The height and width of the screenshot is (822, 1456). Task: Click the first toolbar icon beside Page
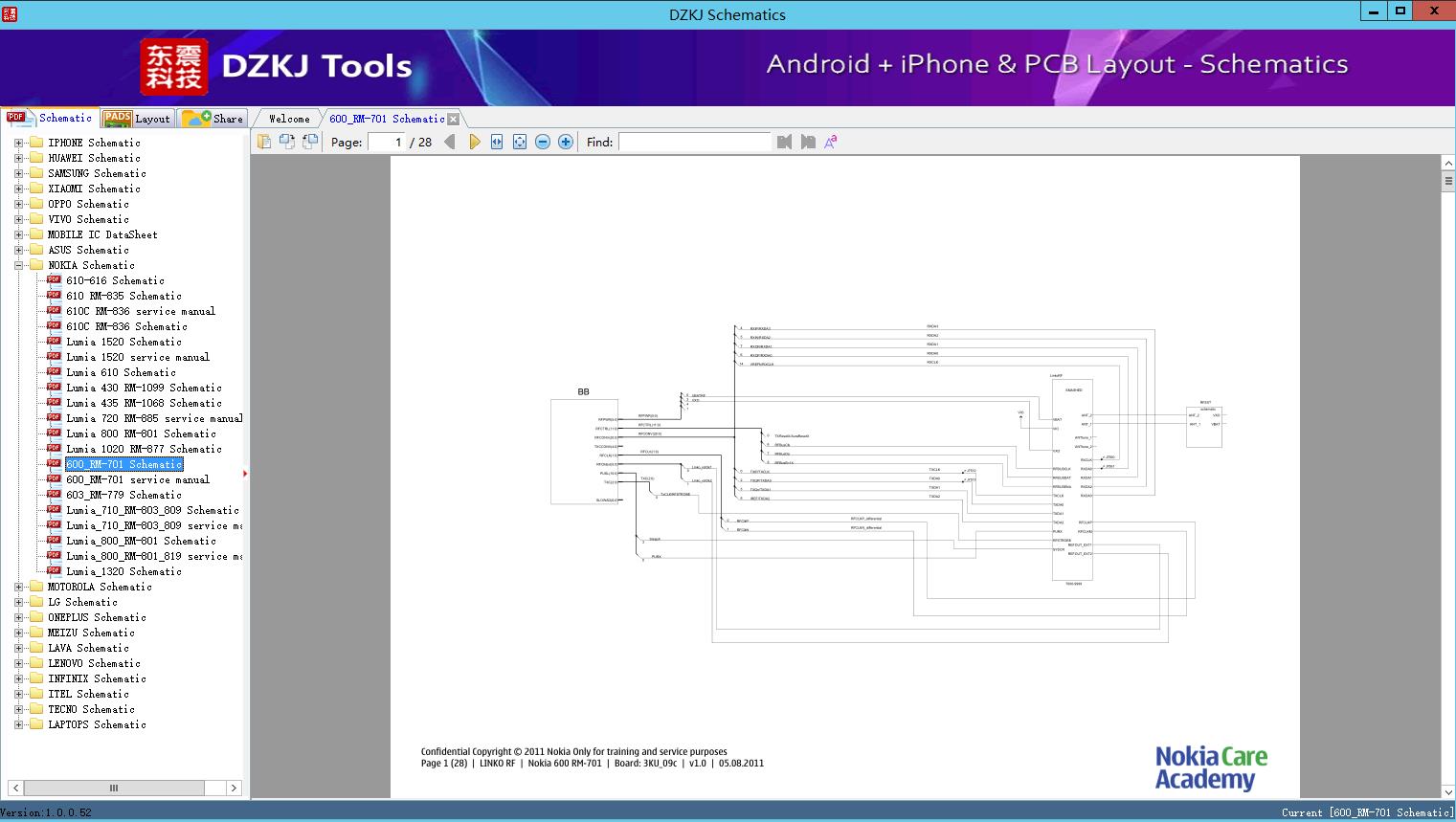coord(264,142)
